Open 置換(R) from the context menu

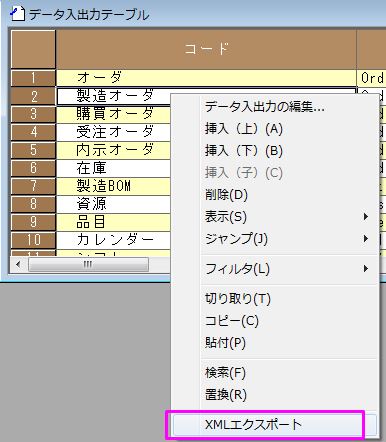click(274, 395)
